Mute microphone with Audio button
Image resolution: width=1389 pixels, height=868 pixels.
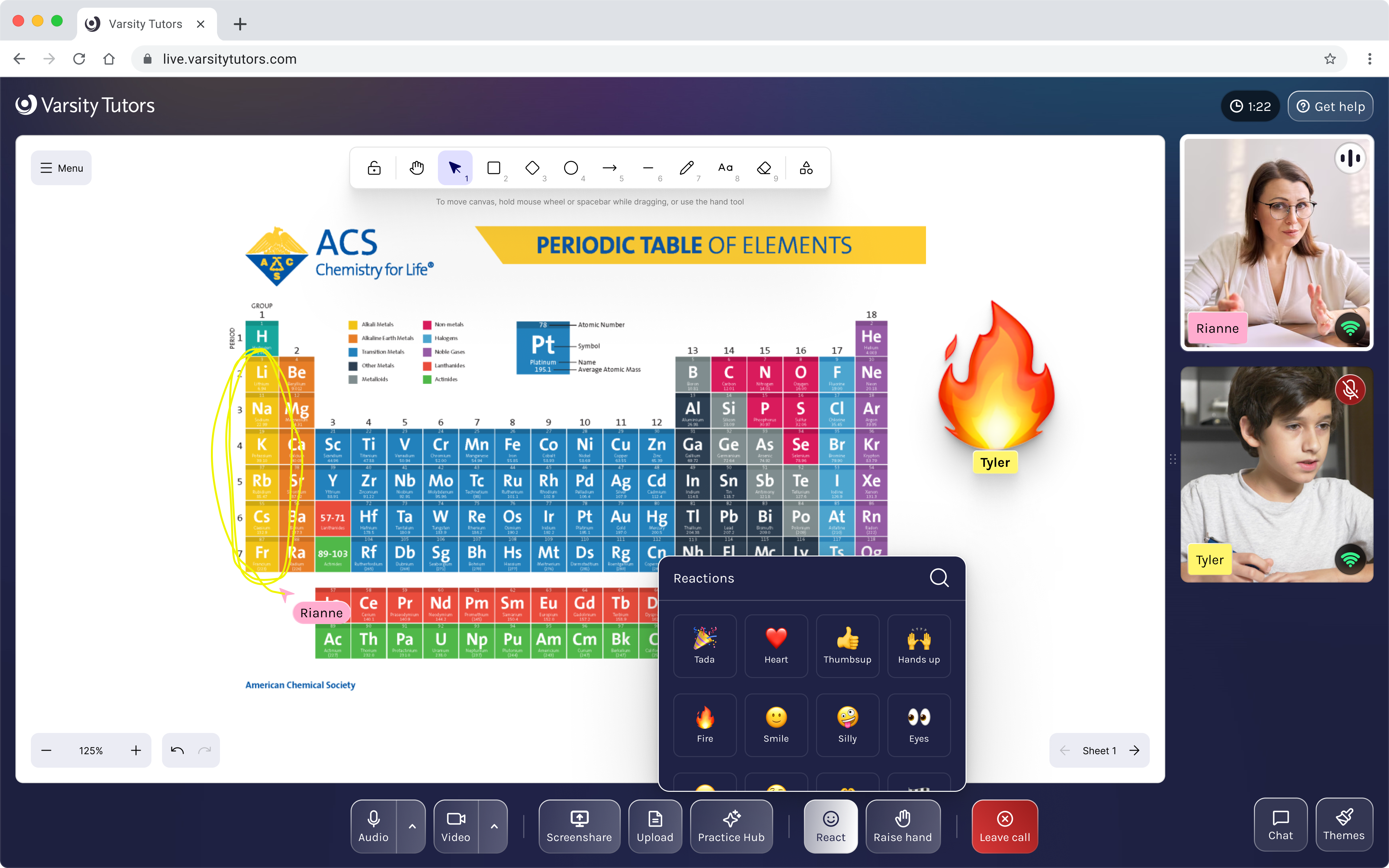pyautogui.click(x=373, y=826)
